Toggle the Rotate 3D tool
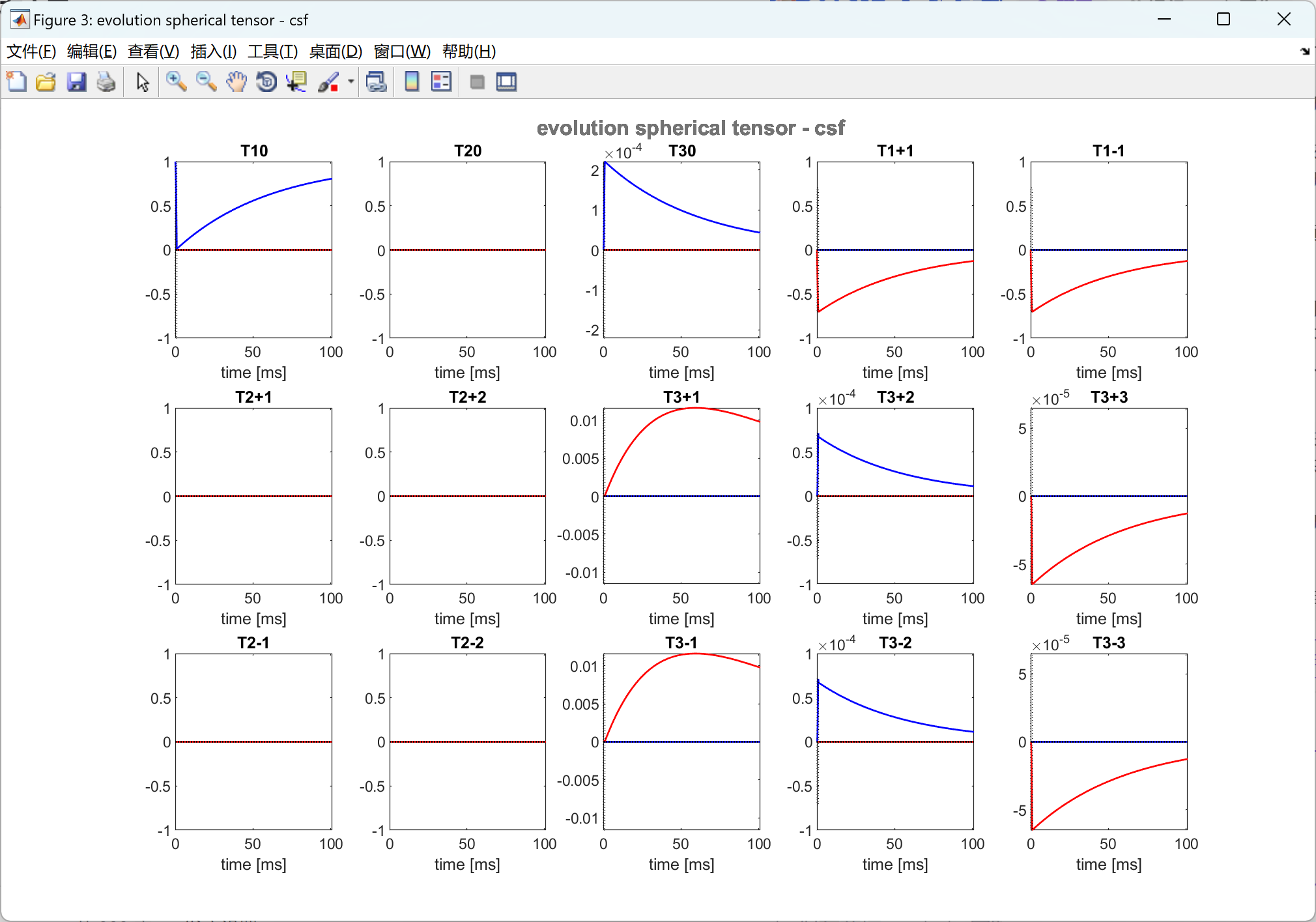 266,82
